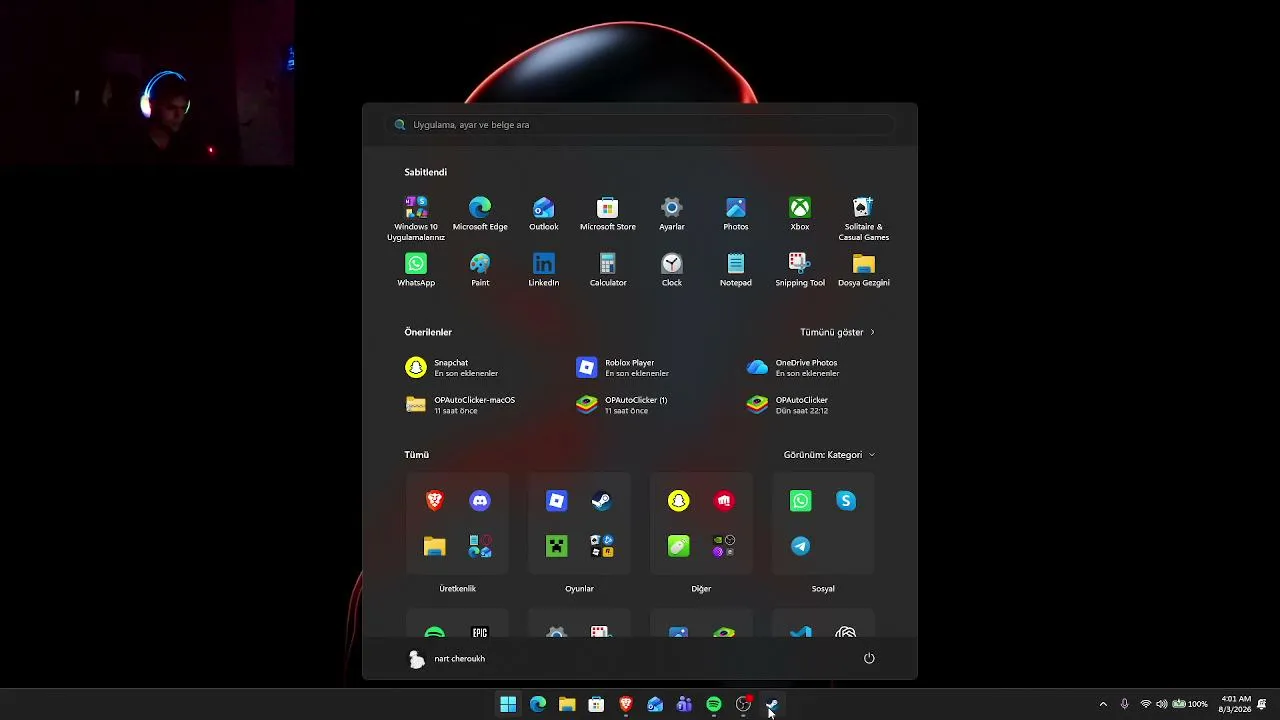Click the Üretkenlik category label
The width and height of the screenshot is (1280, 720).
pyautogui.click(x=458, y=589)
